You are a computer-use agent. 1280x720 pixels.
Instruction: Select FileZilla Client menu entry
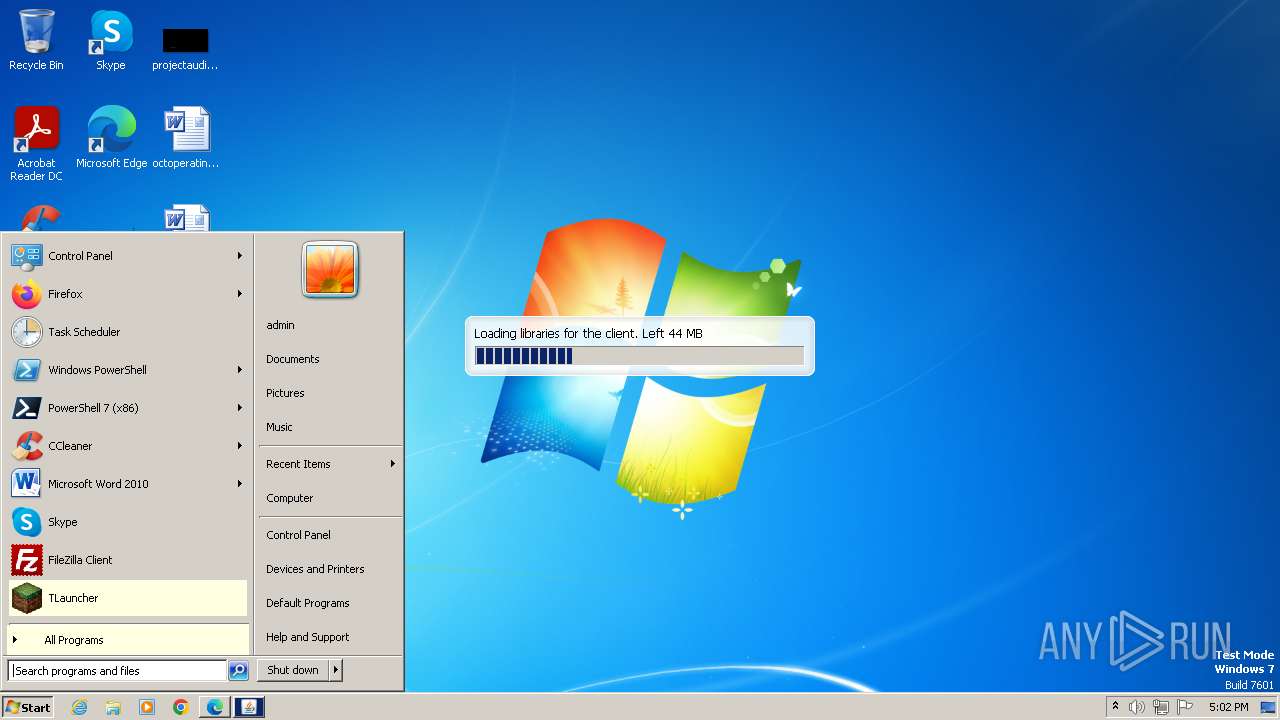pyautogui.click(x=128, y=560)
